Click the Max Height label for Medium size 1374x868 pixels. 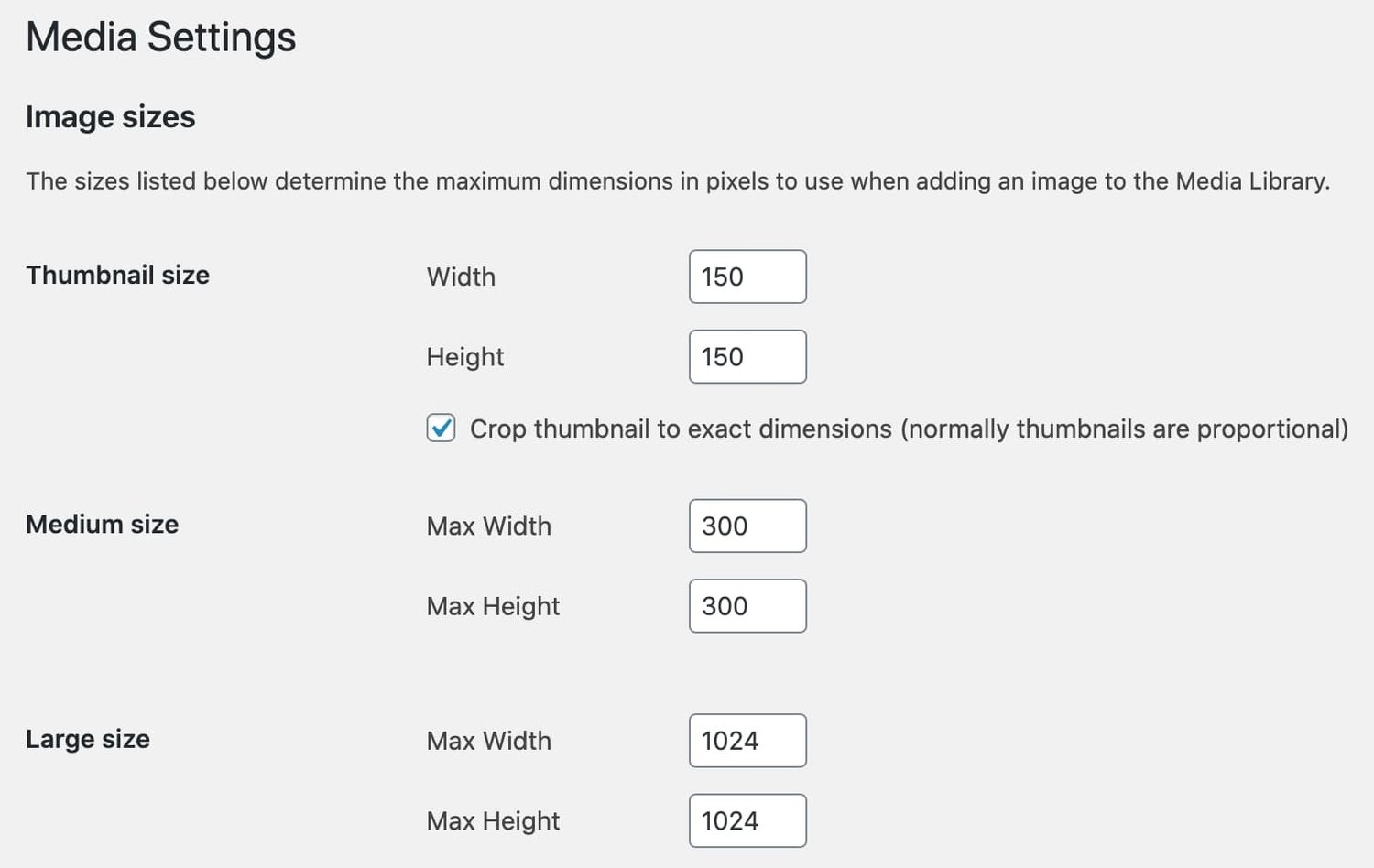click(493, 606)
